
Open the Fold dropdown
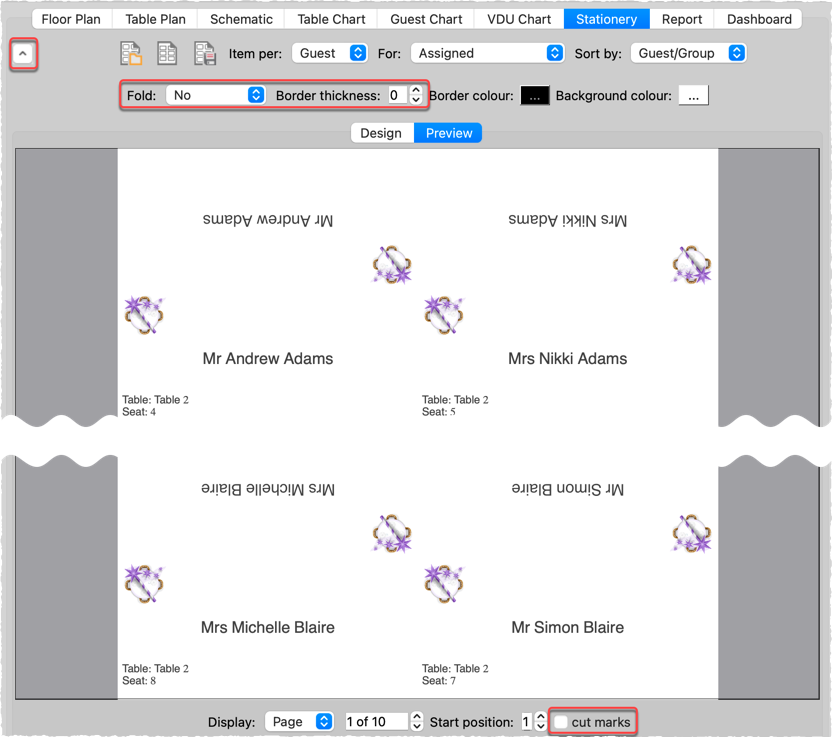pyautogui.click(x=216, y=95)
